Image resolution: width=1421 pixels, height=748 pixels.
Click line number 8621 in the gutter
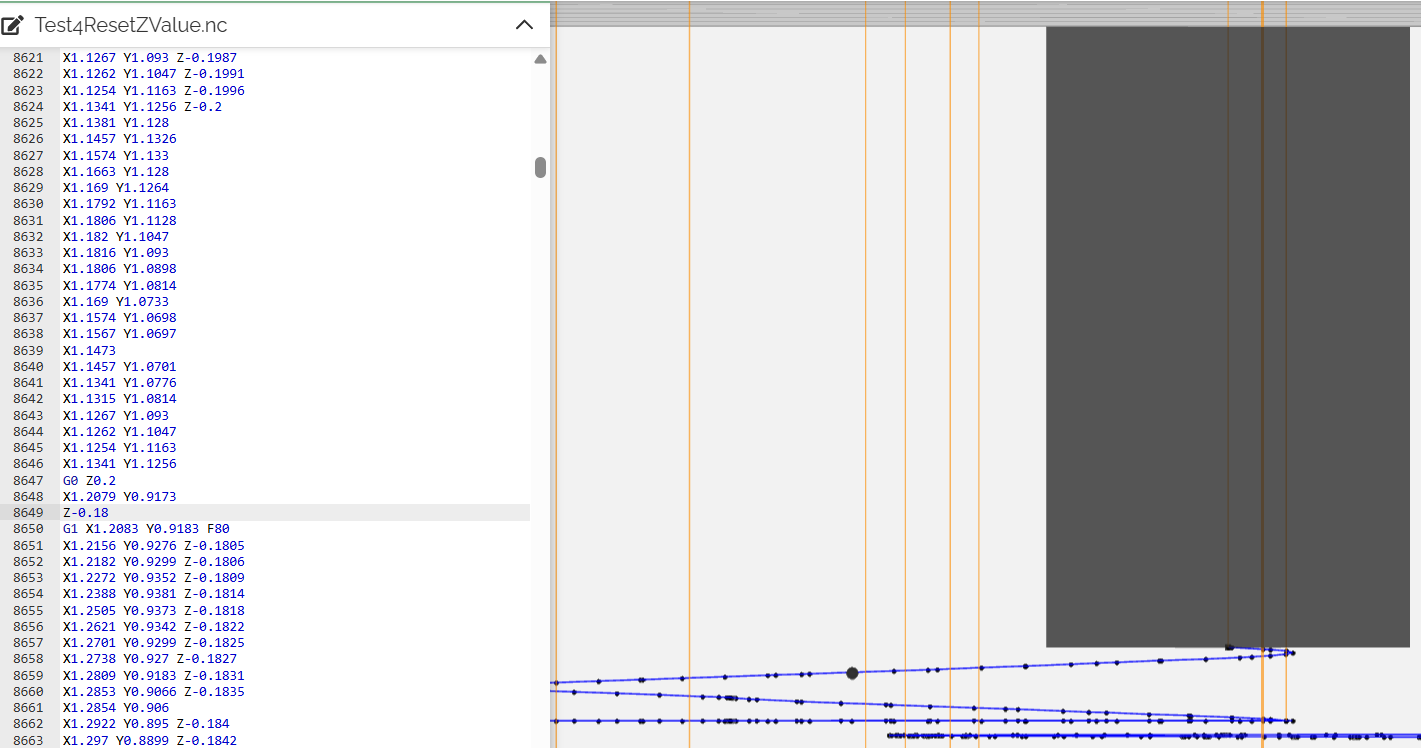(x=28, y=58)
